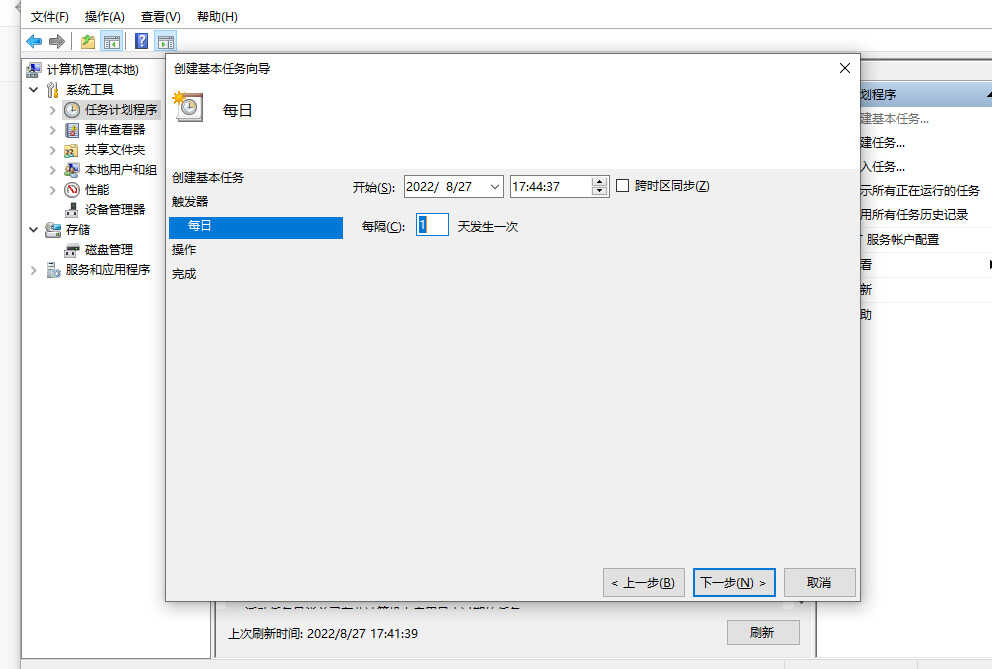
Task: Collapse the 系统工具 tree node
Action: [x=34, y=90]
